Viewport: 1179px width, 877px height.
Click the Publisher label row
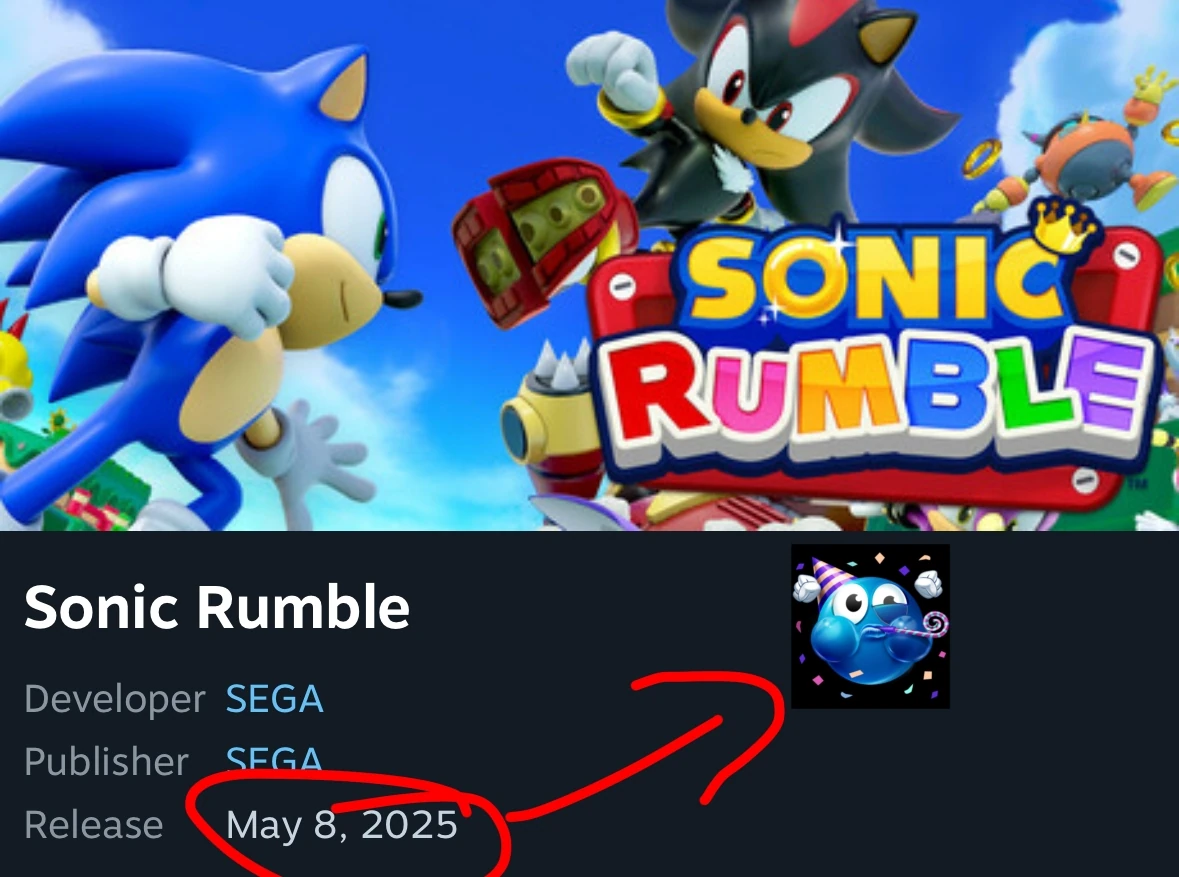106,761
